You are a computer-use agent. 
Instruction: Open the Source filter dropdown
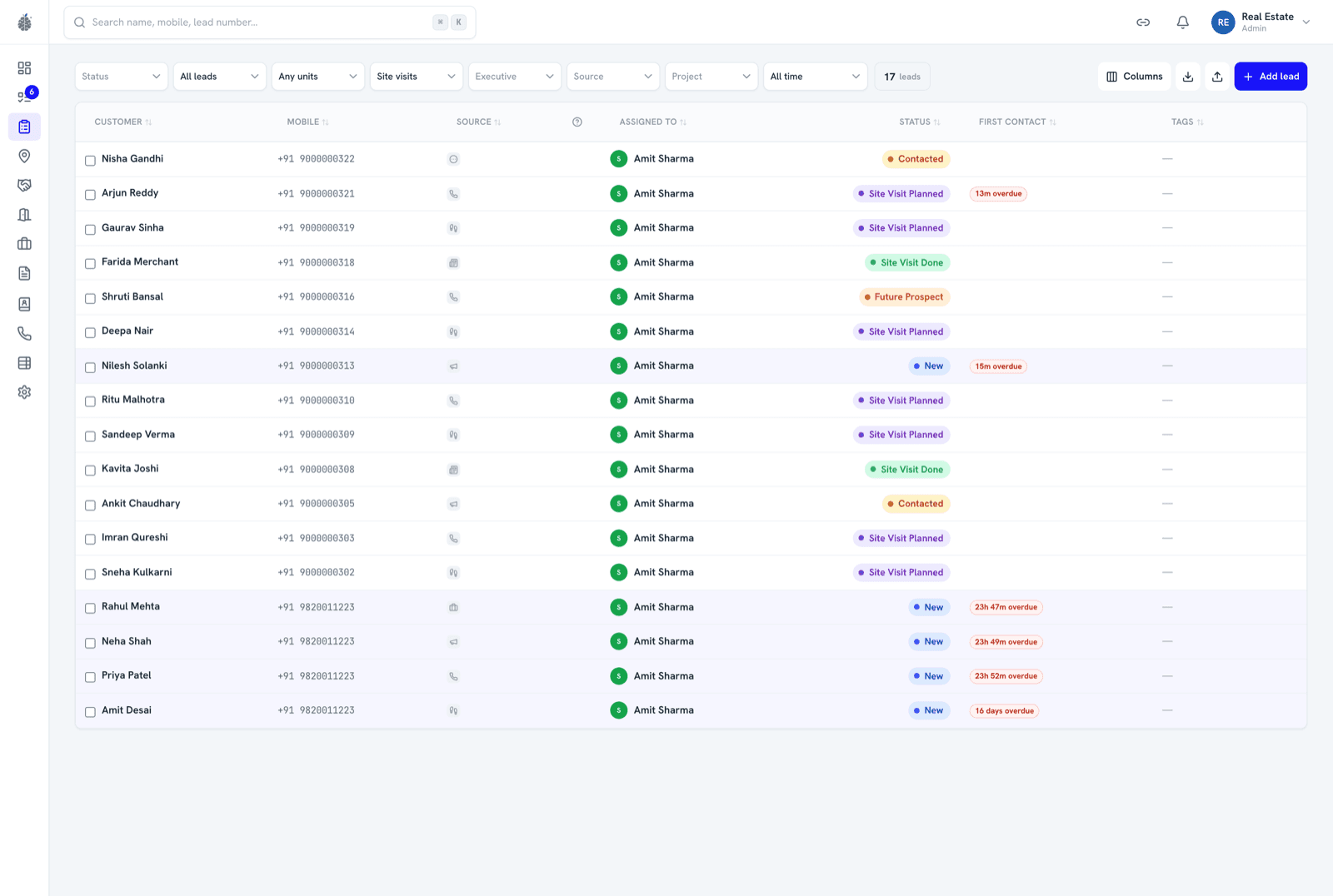(613, 77)
